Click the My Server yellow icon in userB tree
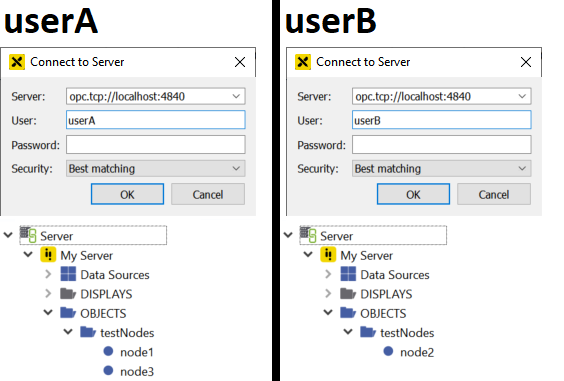The height and width of the screenshot is (381, 564). (328, 255)
